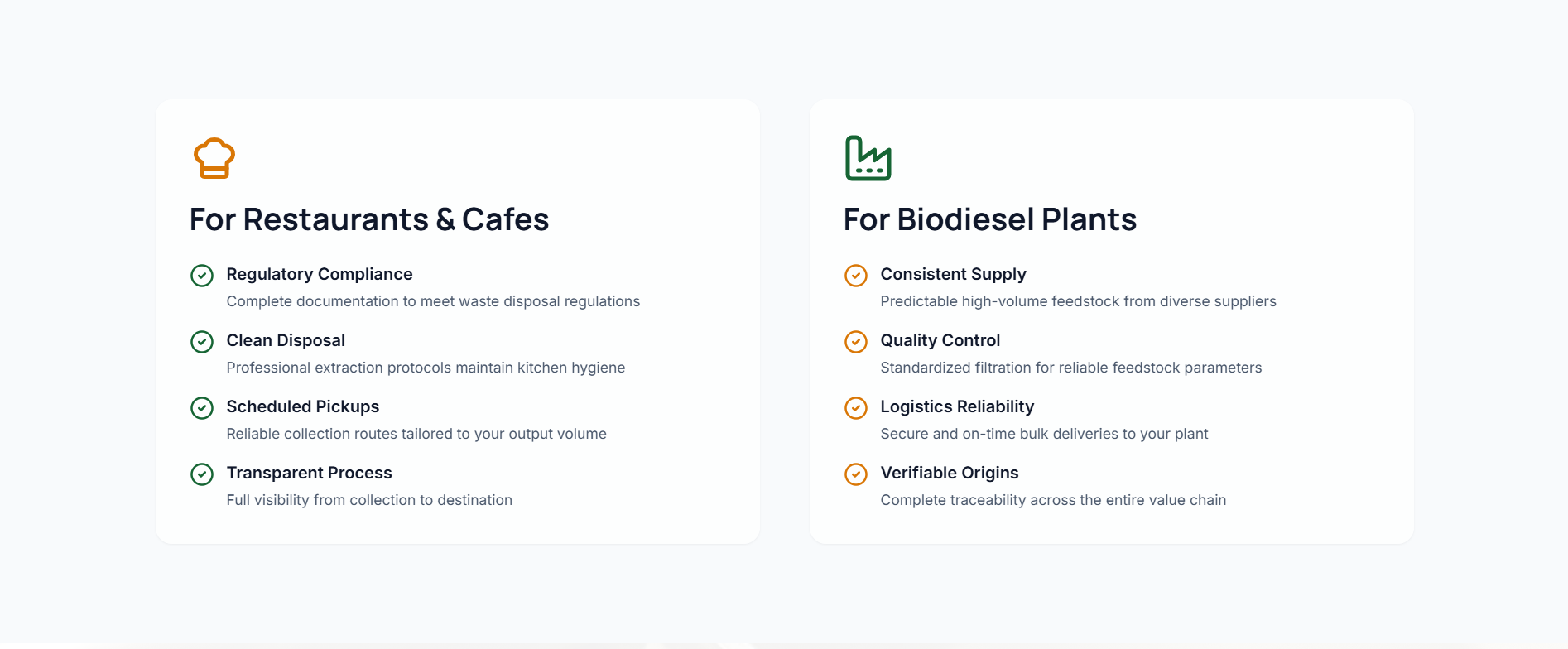Screen dimensions: 1568x649
Task: Click check icon beside Transparent Process
Action: click(202, 474)
